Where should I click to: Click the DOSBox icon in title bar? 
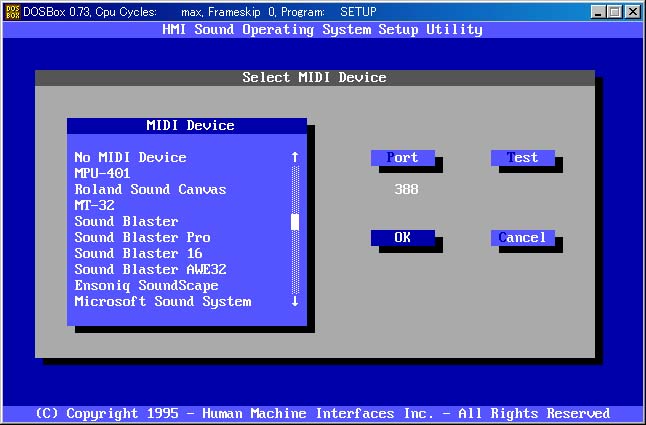[x=12, y=12]
